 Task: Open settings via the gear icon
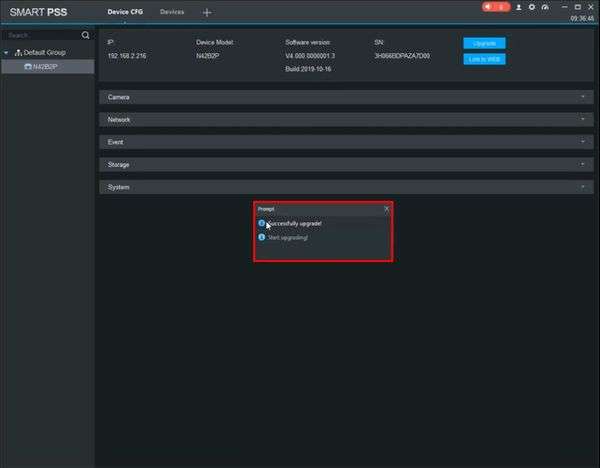532,7
